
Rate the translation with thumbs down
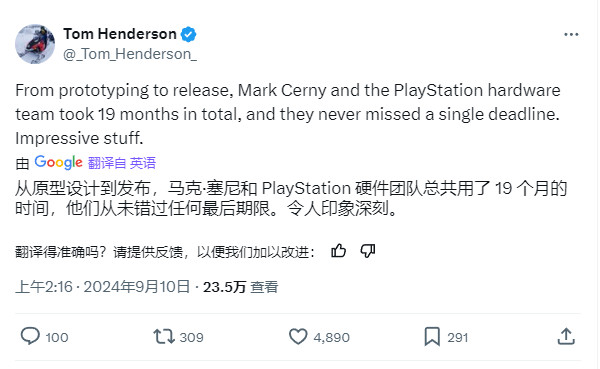click(x=368, y=251)
